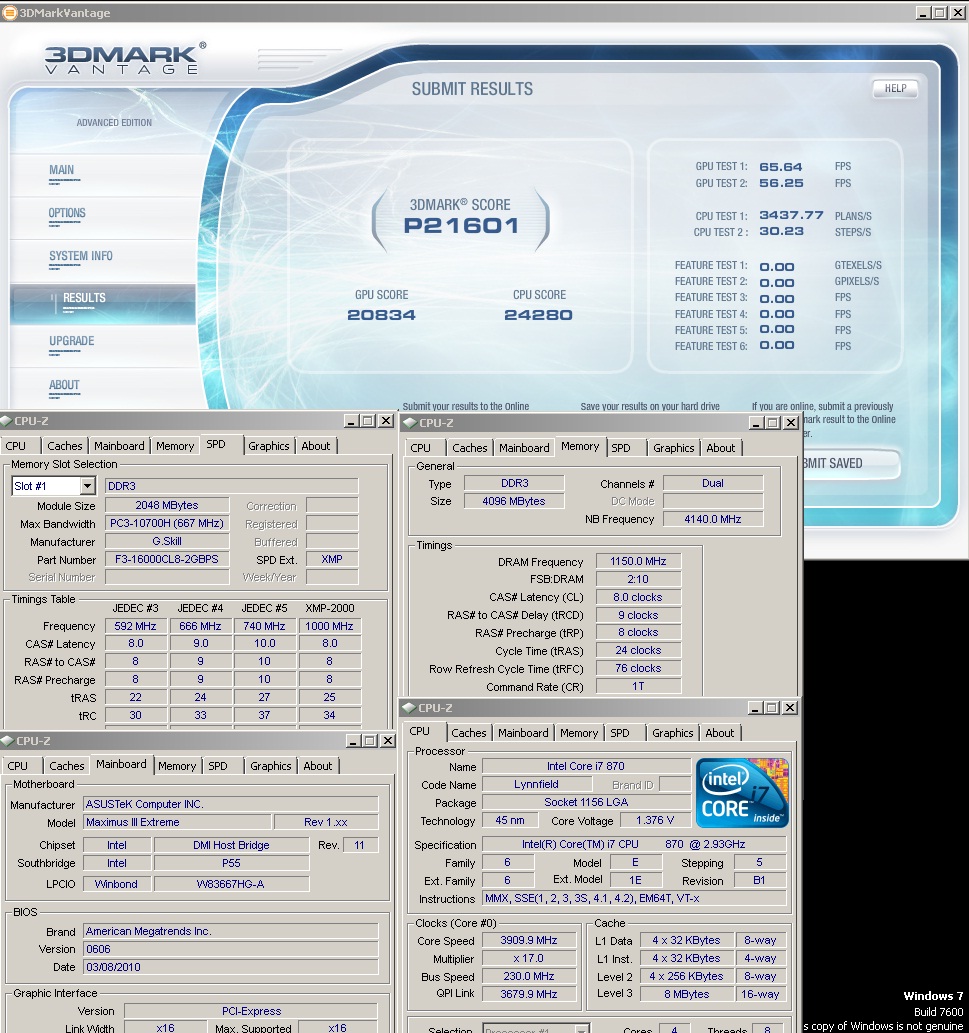Open Processor selection dropdown in CPU window
Screen dimensions: 969x1033
point(582,1028)
